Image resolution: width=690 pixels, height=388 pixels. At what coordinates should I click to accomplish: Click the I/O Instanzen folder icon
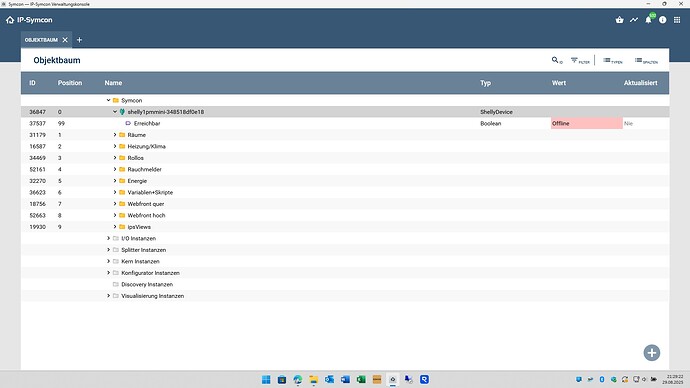tap(116, 238)
